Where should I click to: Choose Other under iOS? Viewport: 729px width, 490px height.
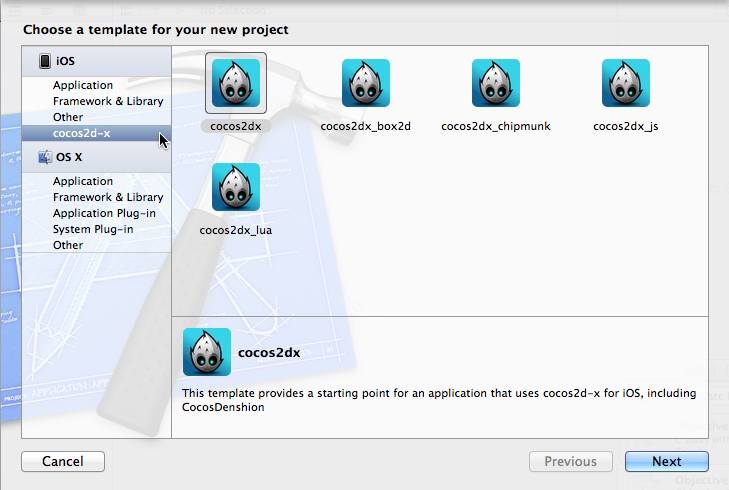[x=68, y=117]
